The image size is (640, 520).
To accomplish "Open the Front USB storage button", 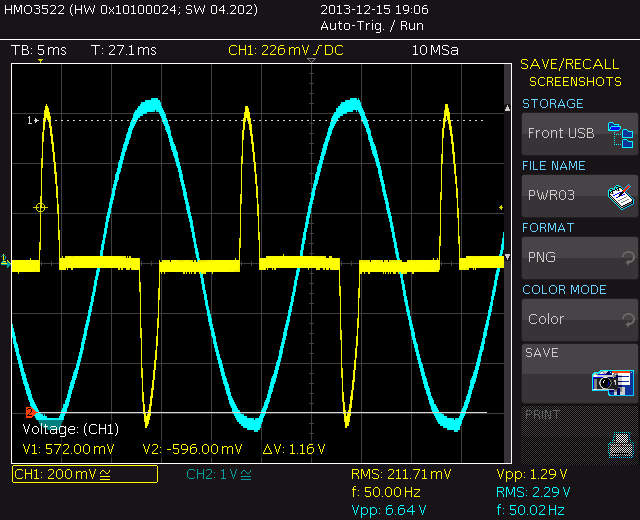I will pyautogui.click(x=580, y=134).
